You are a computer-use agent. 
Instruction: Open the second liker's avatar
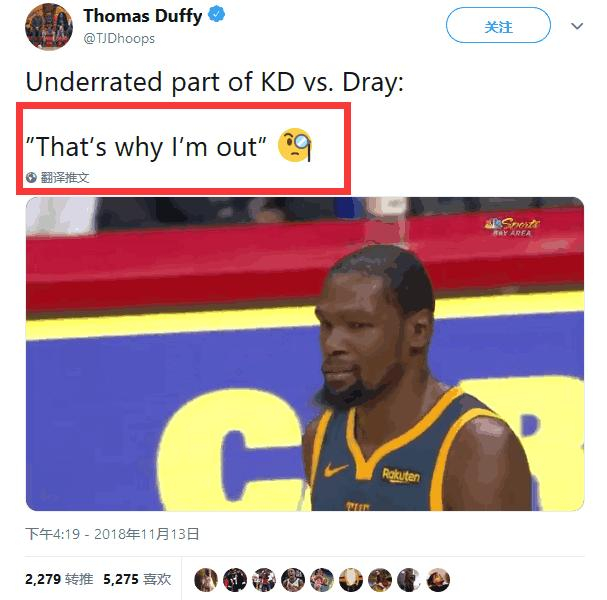(x=235, y=579)
